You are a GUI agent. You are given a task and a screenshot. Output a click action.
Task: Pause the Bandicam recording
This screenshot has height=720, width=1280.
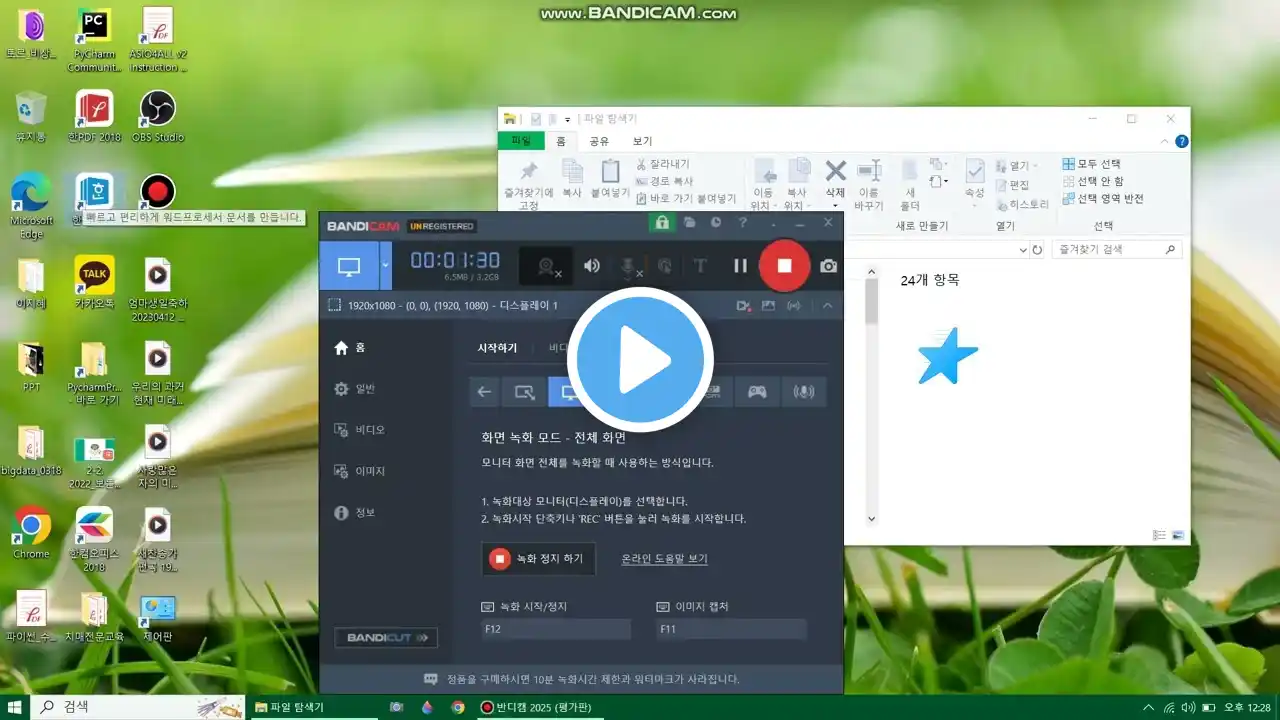coord(740,266)
